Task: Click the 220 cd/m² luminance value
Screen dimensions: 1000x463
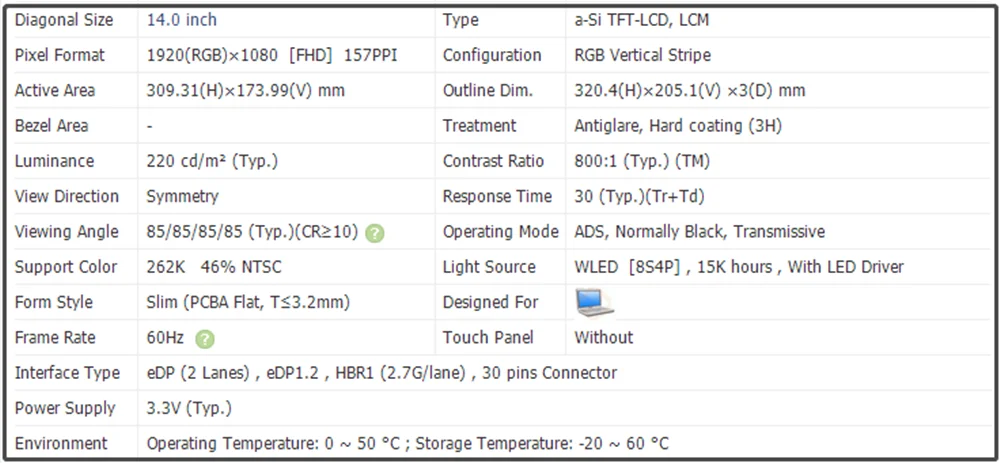Action: tap(212, 161)
